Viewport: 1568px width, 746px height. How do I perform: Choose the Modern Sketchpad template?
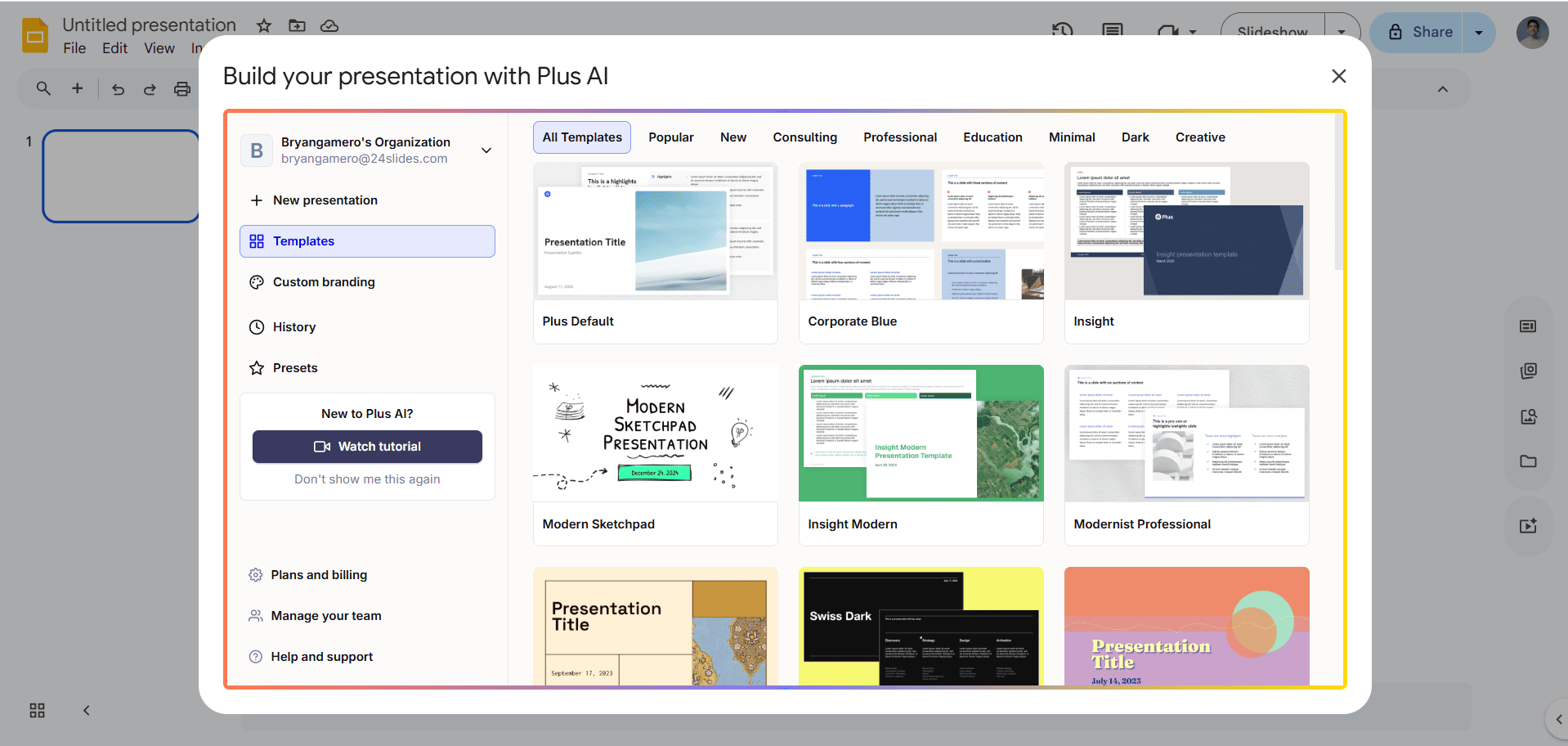pyautogui.click(x=656, y=456)
